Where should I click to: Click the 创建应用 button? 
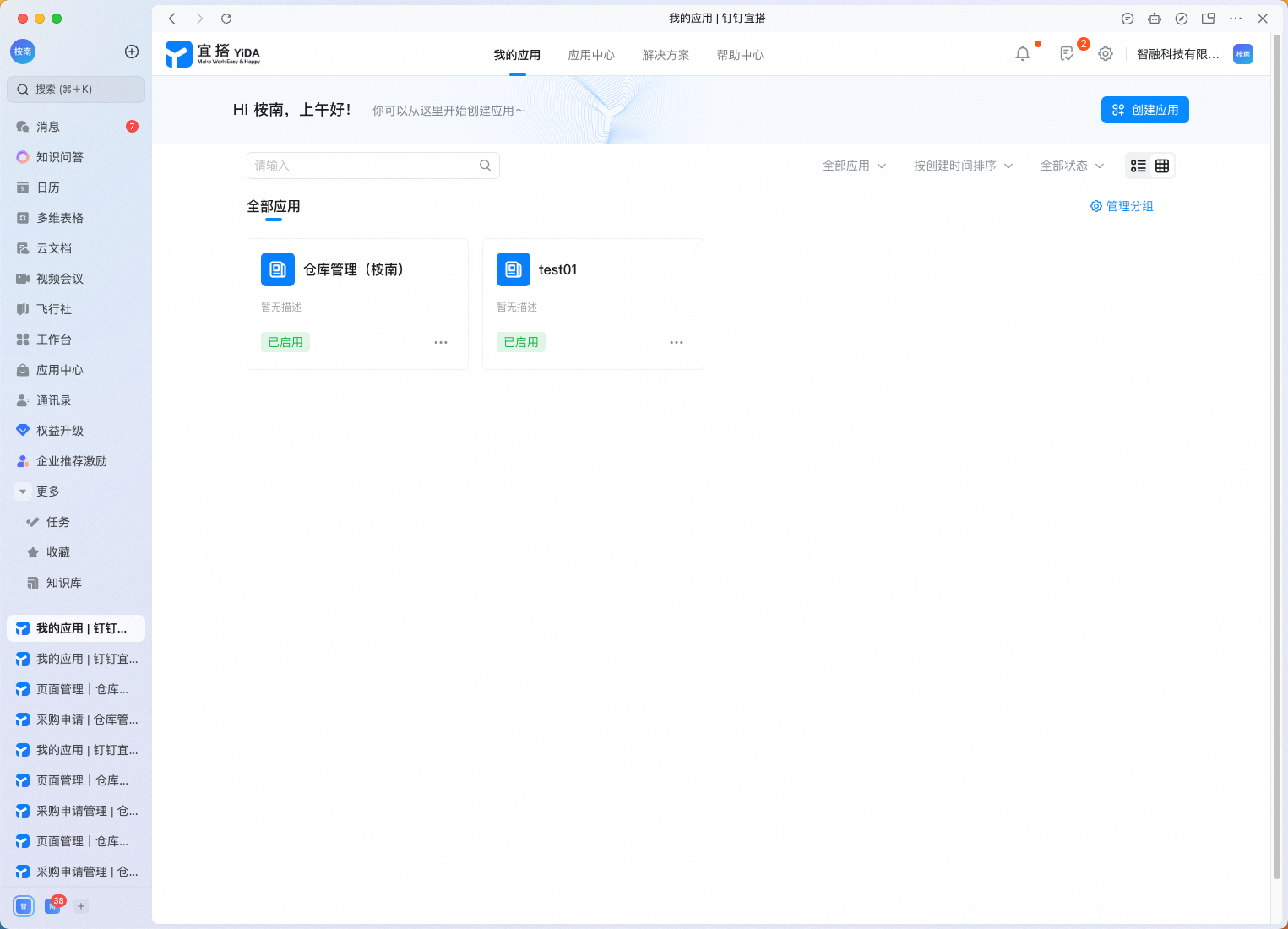tap(1144, 110)
